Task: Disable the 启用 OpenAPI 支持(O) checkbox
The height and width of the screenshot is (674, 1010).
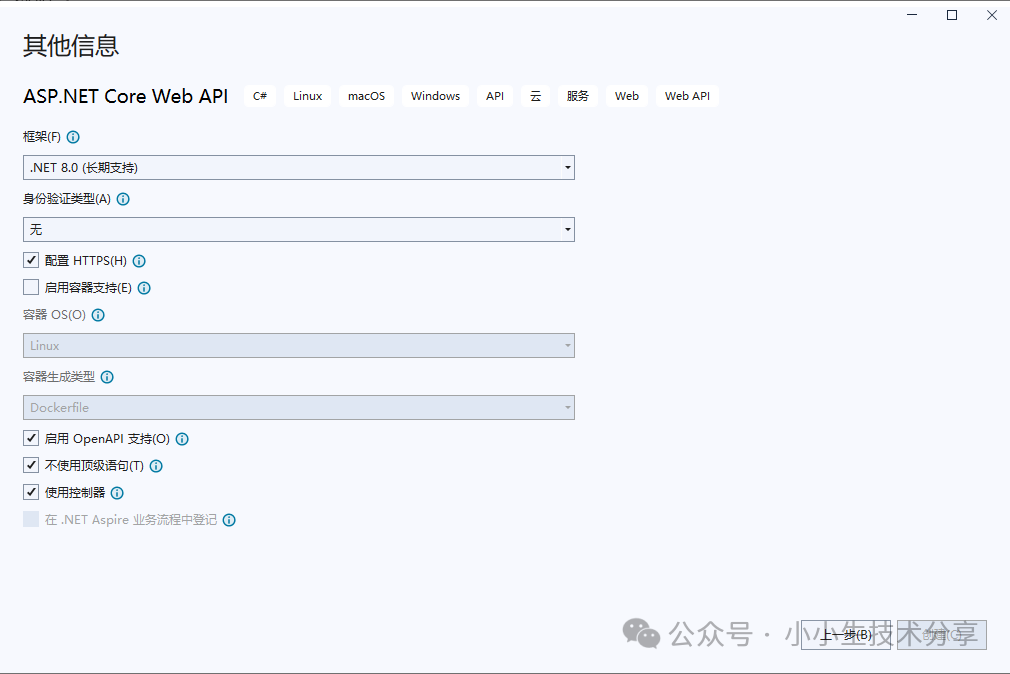Action: [x=31, y=438]
